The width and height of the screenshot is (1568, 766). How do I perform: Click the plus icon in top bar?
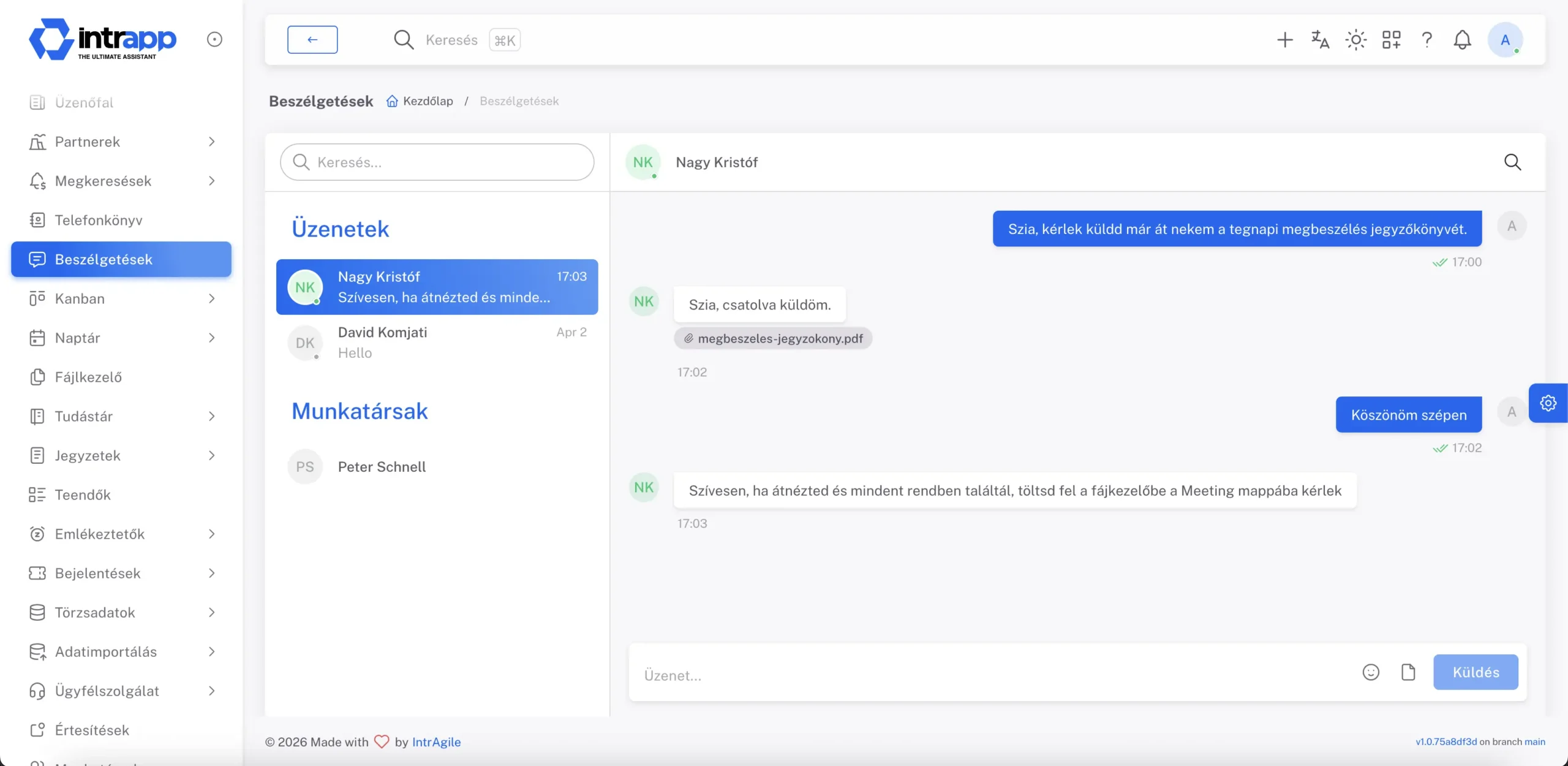click(x=1284, y=40)
